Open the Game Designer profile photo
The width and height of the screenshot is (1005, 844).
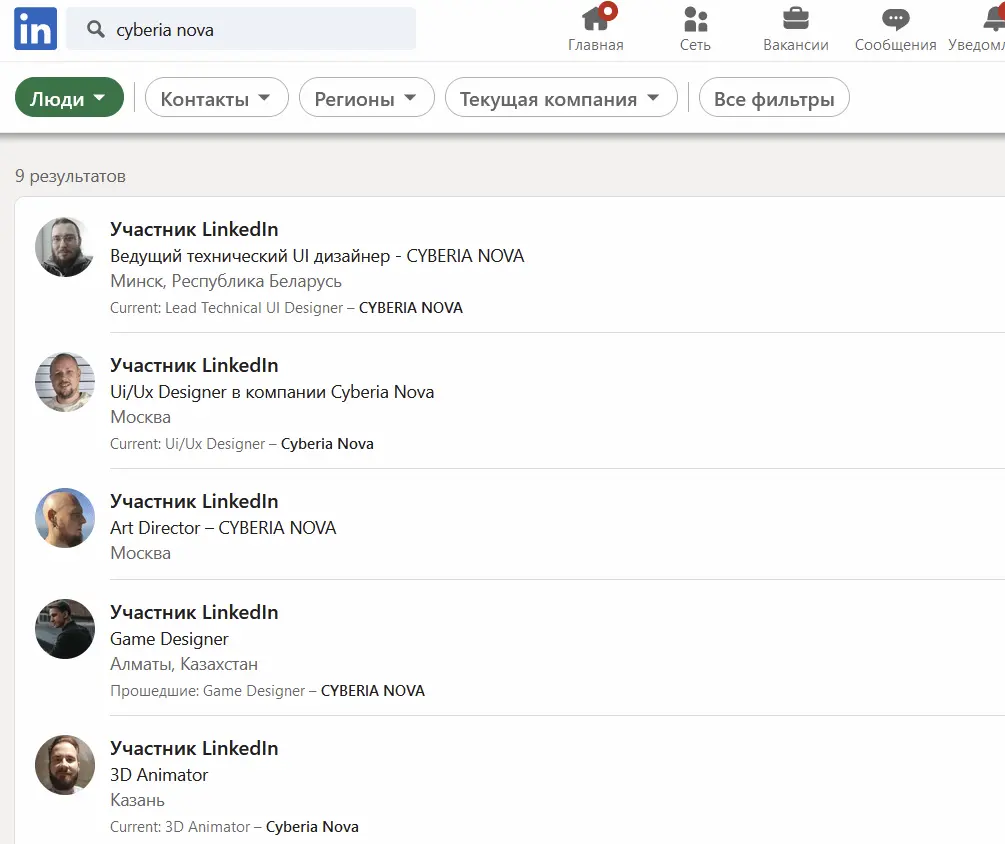65,629
